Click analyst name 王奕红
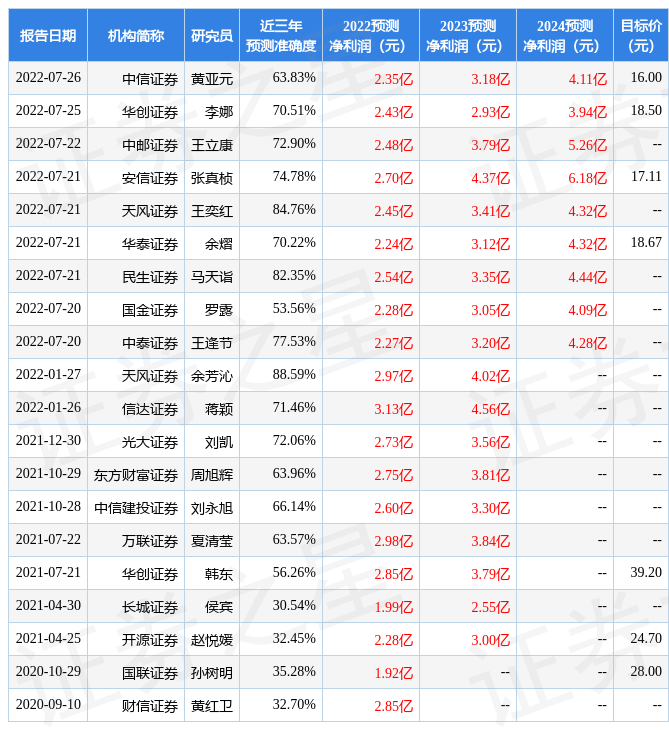This screenshot has width=669, height=730. click(212, 211)
